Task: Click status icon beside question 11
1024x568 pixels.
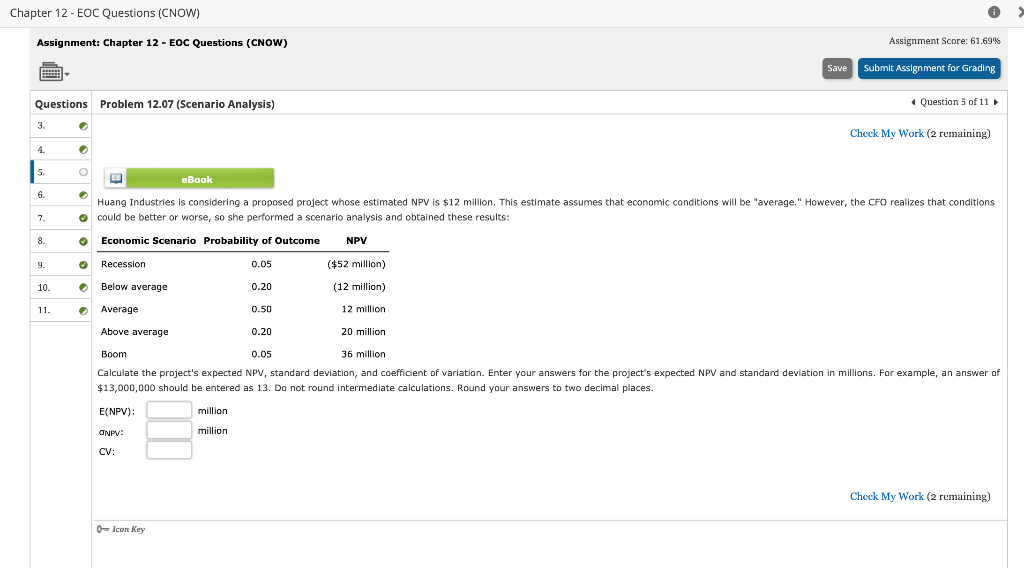Action: (x=83, y=310)
